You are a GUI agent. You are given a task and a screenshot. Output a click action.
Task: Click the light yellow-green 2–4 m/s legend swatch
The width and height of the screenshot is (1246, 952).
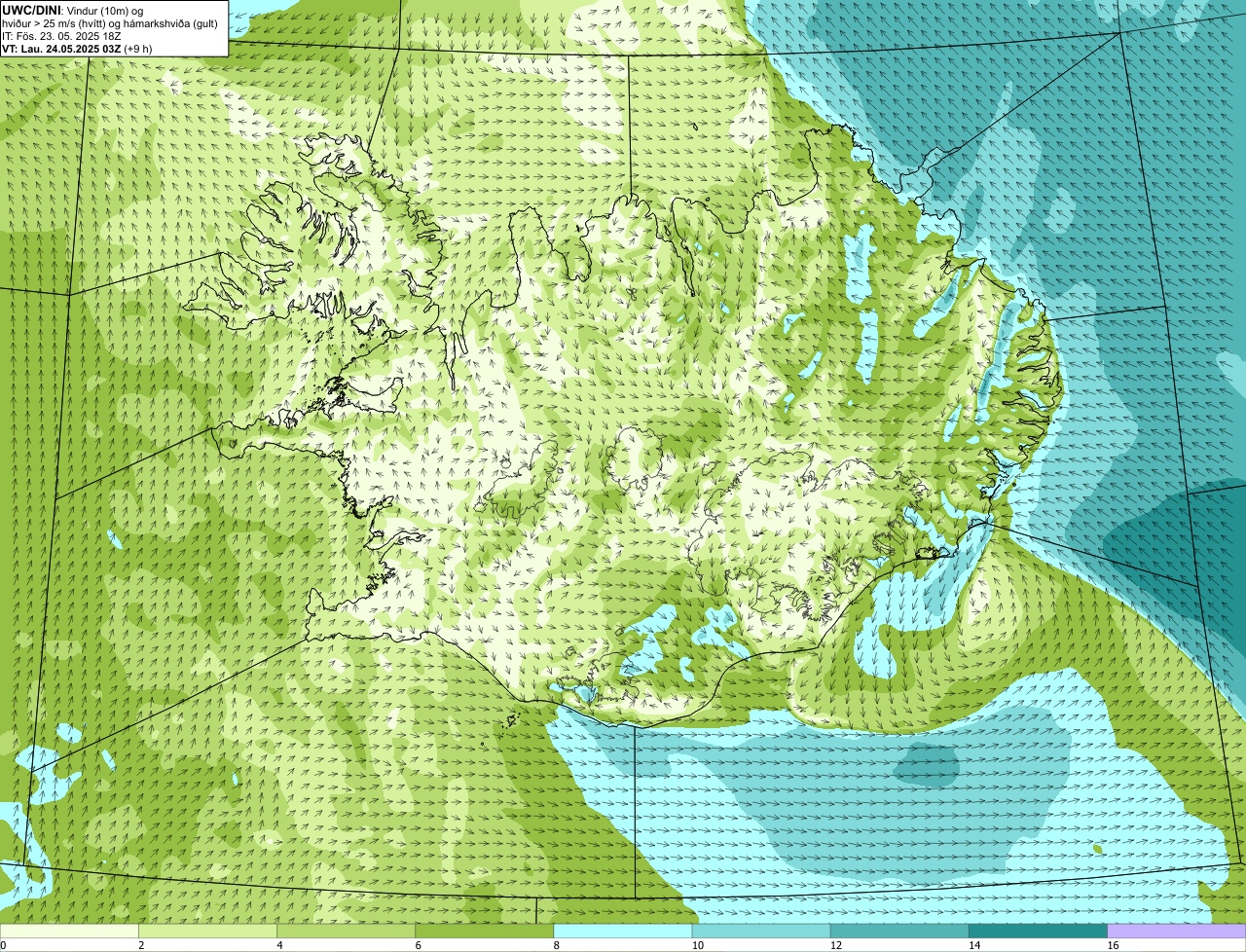coord(207,932)
